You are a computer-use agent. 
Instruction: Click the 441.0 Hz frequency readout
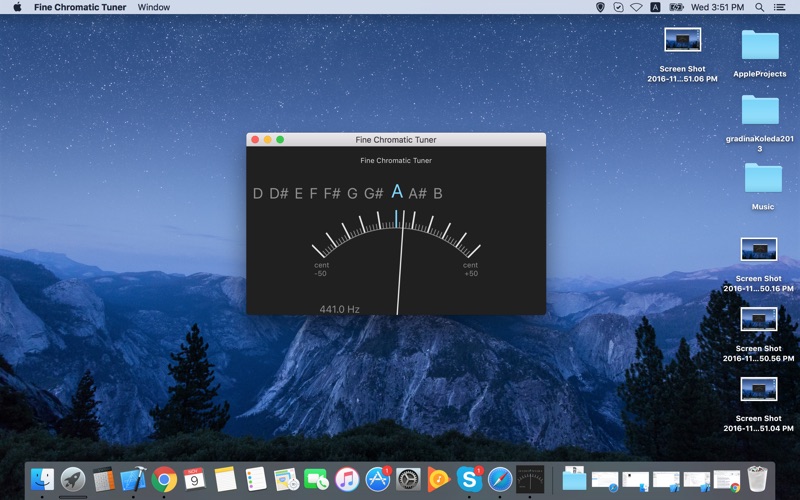(339, 309)
